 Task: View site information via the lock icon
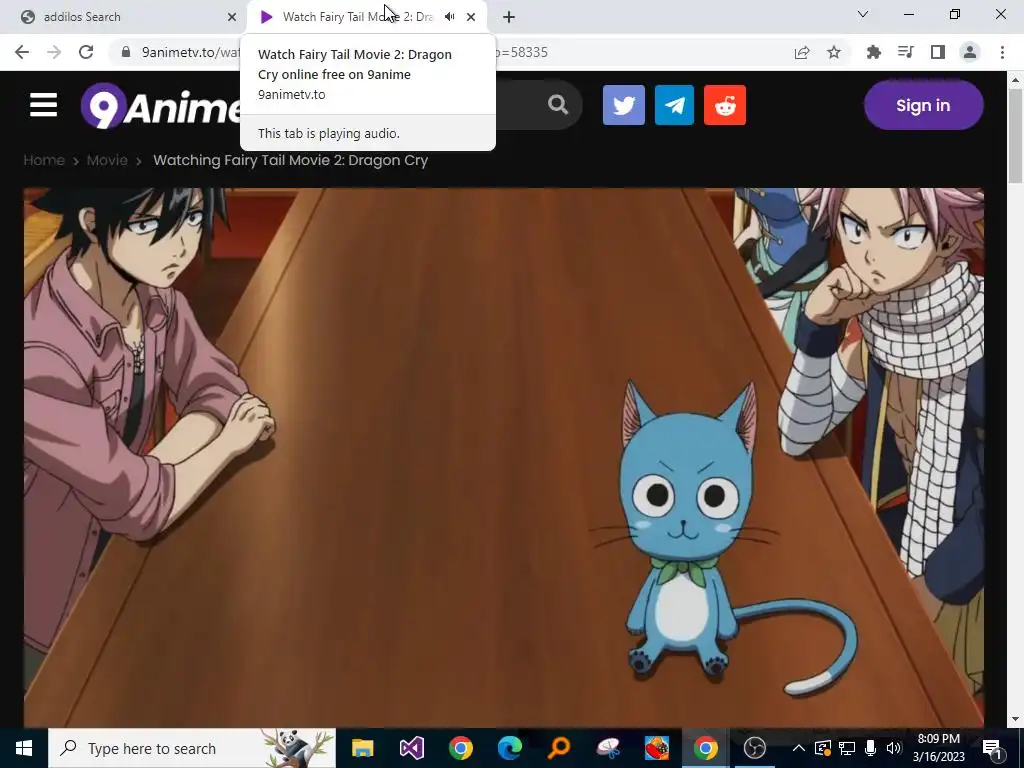click(x=126, y=52)
